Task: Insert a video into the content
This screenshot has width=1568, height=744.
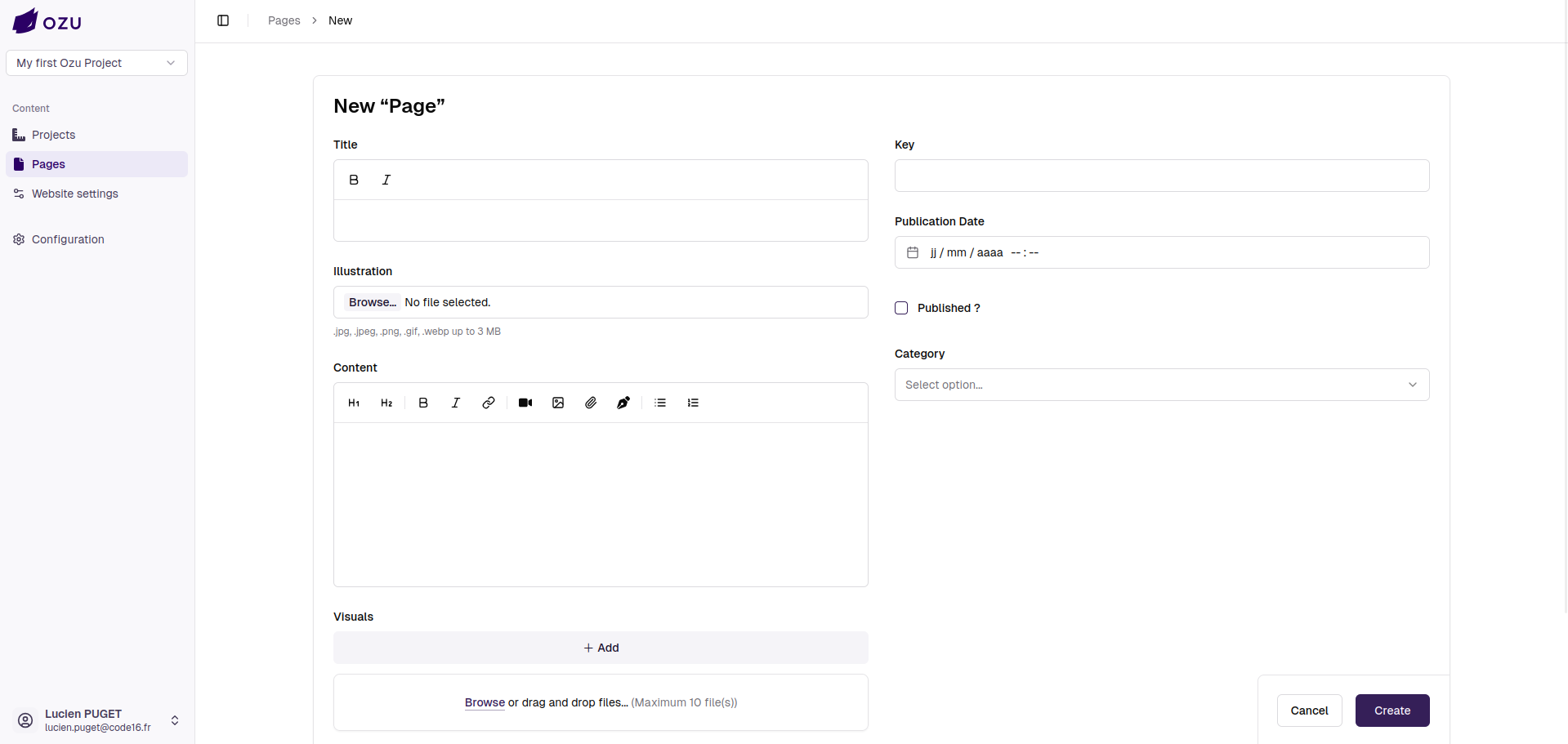Action: click(x=525, y=403)
